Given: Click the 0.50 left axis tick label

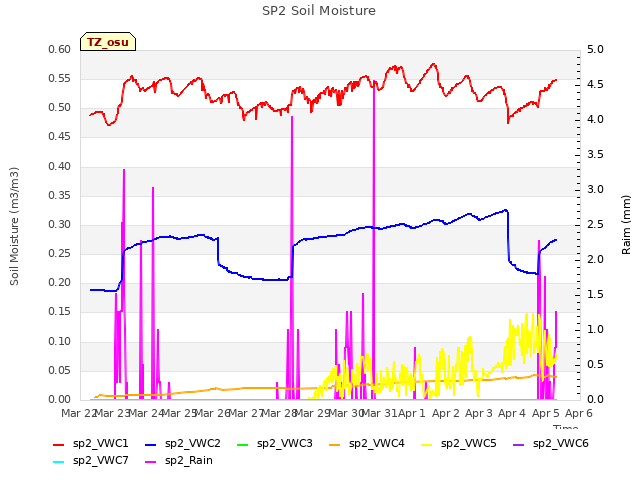Looking at the screenshot, I should click(x=60, y=108).
